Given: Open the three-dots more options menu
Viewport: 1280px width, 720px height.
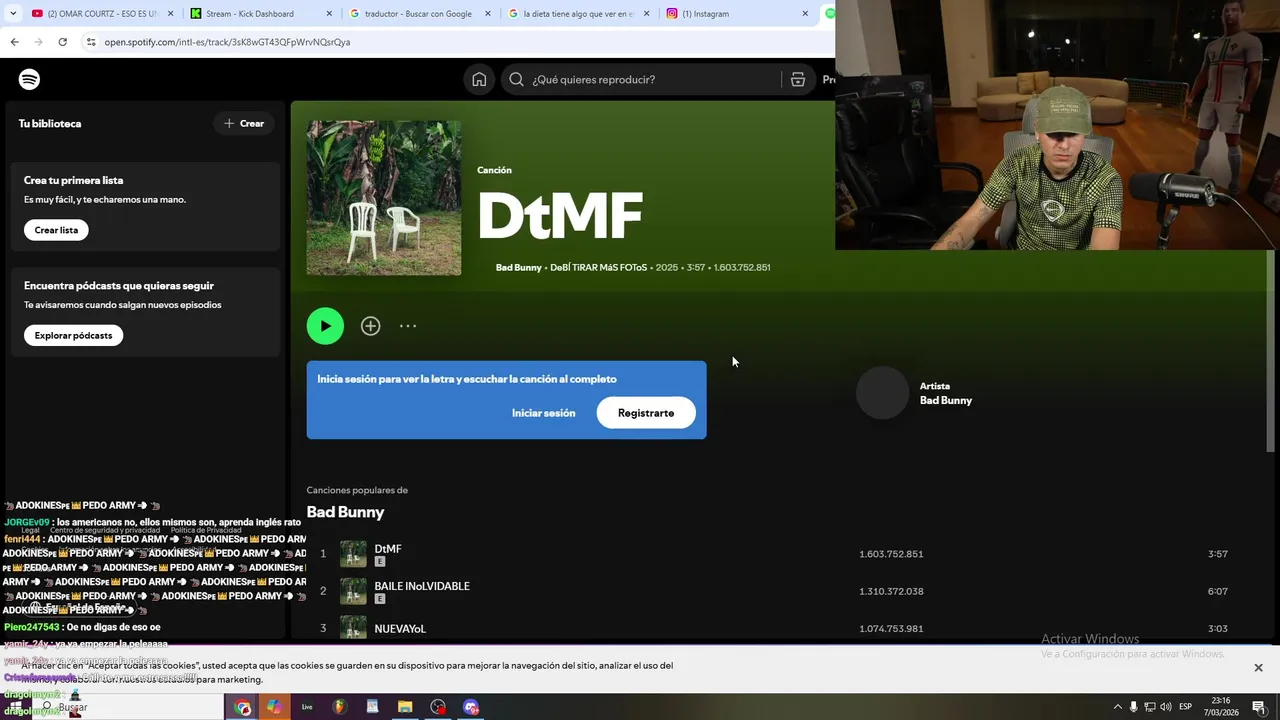Looking at the screenshot, I should [408, 326].
